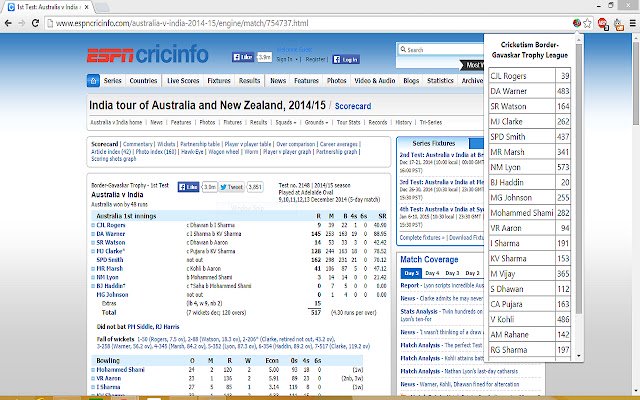Click the V Kohli row in the popup
The width and height of the screenshot is (640, 400).
click(529, 319)
